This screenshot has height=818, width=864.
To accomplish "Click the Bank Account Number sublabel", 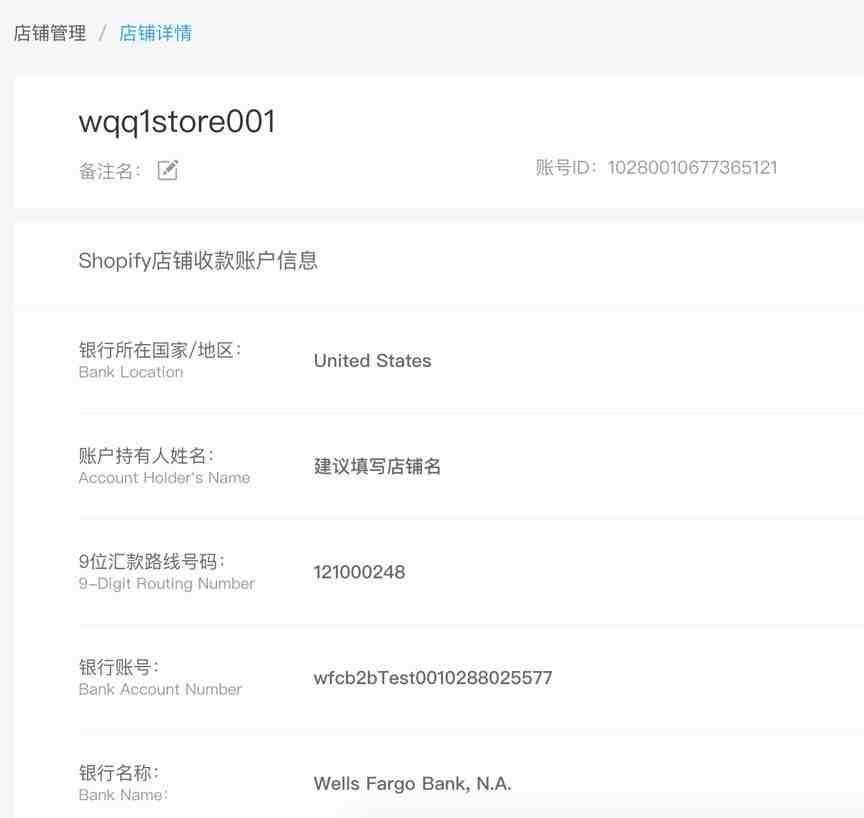I will pyautogui.click(x=160, y=690).
